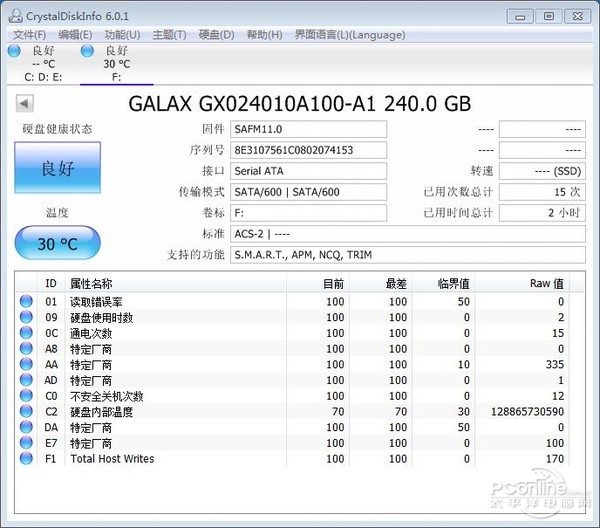Click the 属性名称 column header
The image size is (600, 528).
pyautogui.click(x=176, y=284)
